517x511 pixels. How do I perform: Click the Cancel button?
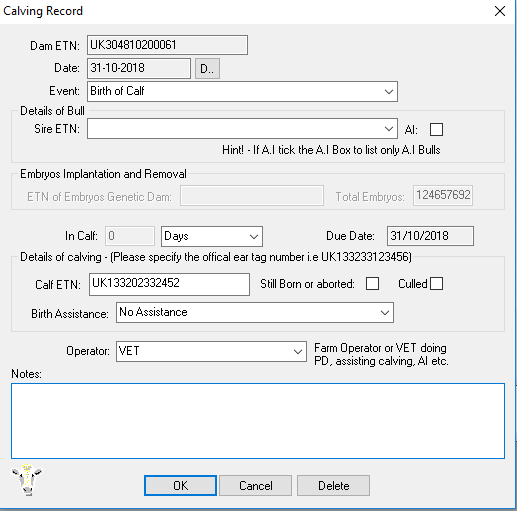(x=255, y=485)
